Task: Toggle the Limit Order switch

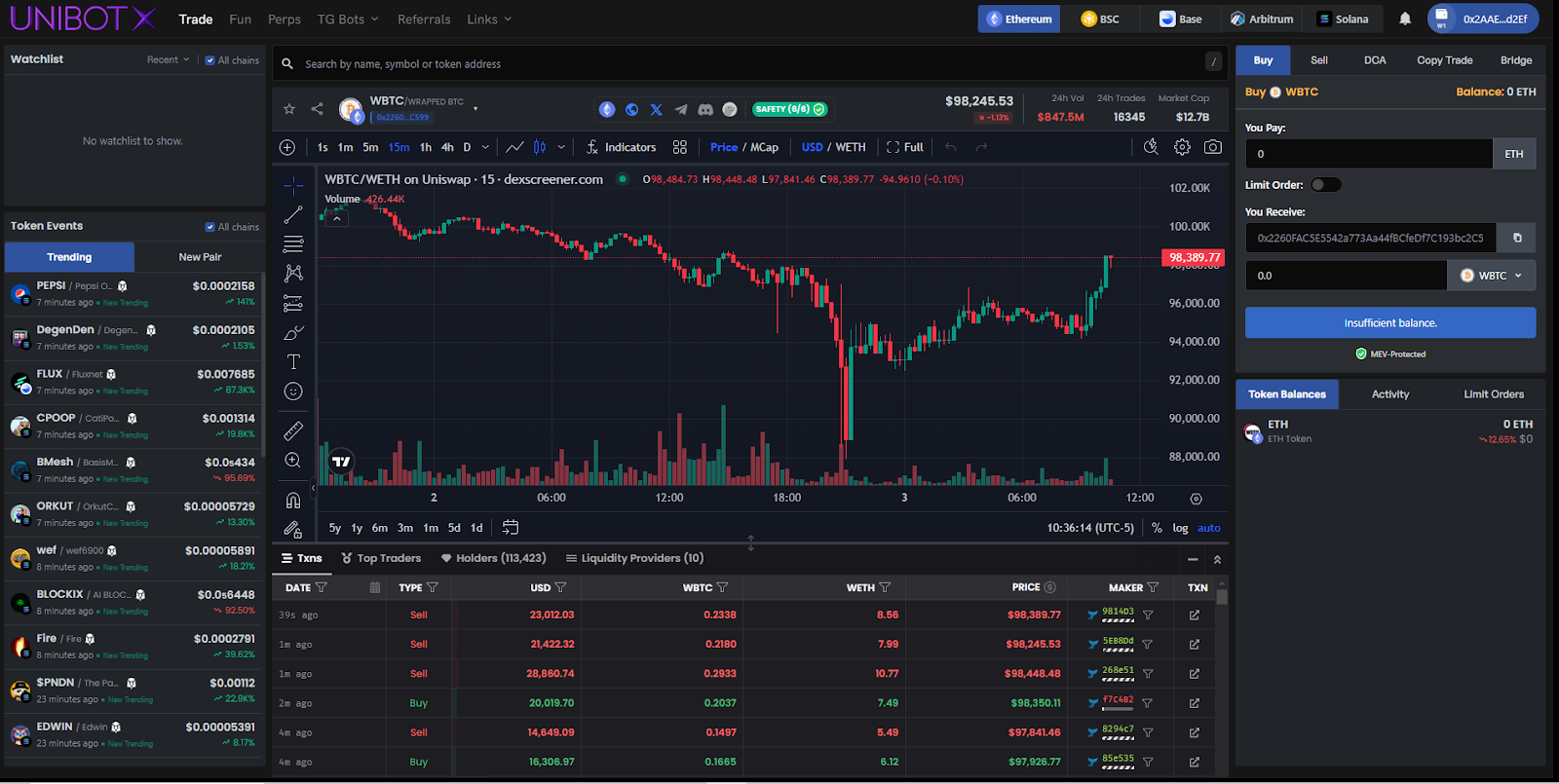Action: [1325, 185]
